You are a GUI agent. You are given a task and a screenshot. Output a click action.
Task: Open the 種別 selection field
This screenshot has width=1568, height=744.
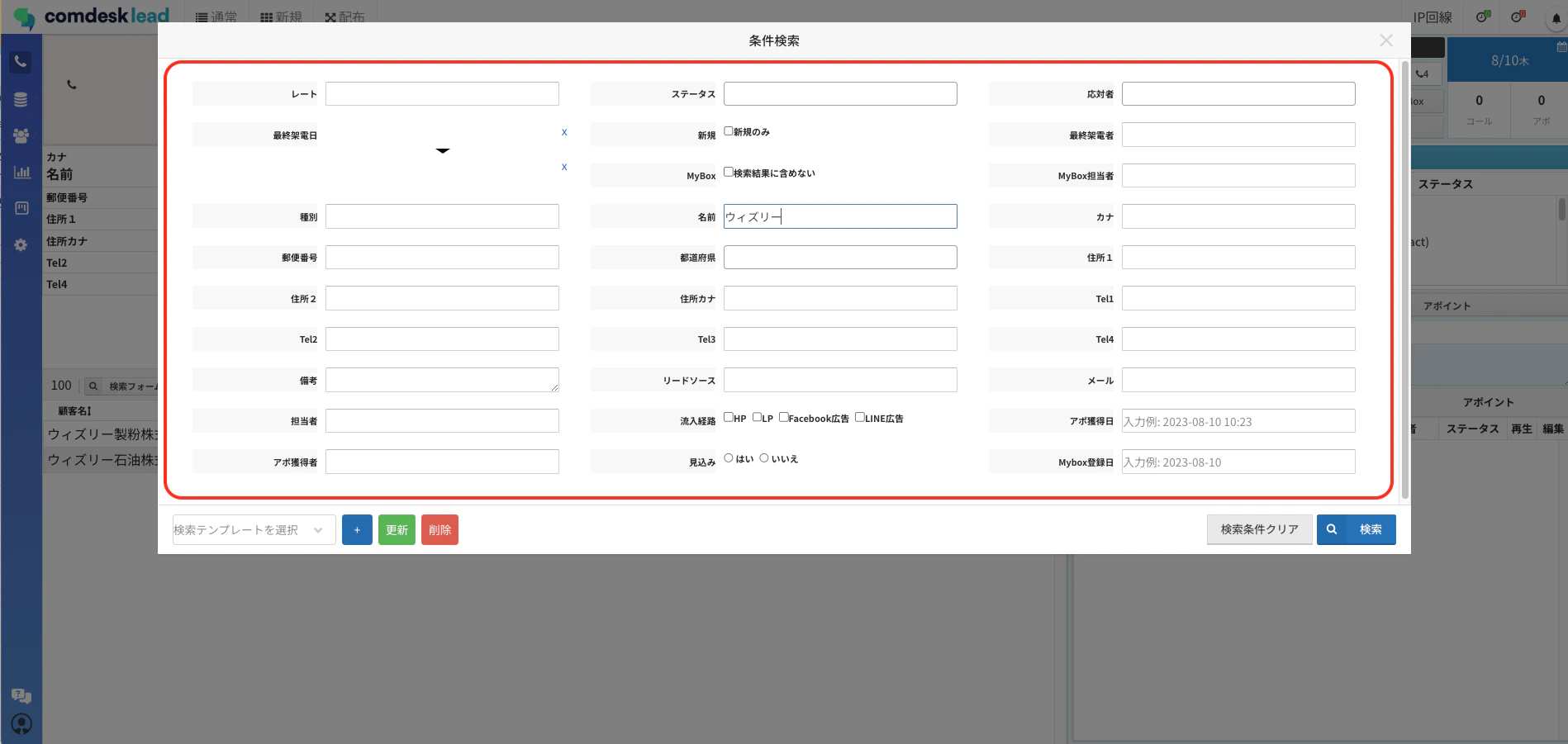(x=442, y=216)
